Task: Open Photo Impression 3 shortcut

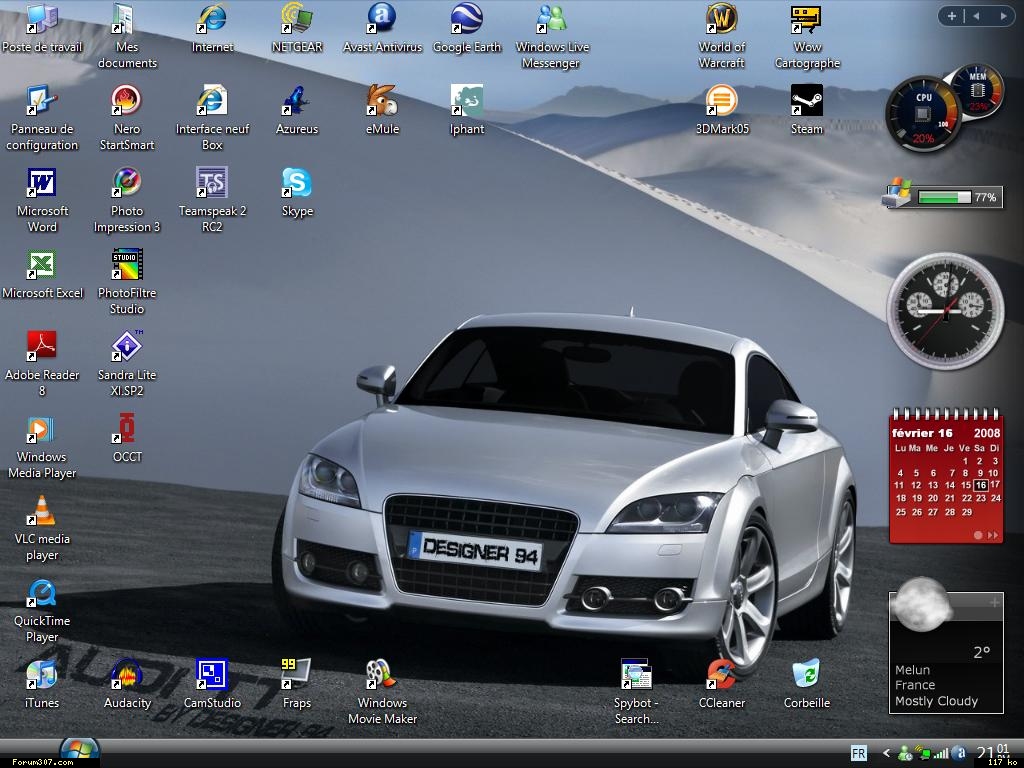Action: tap(127, 184)
